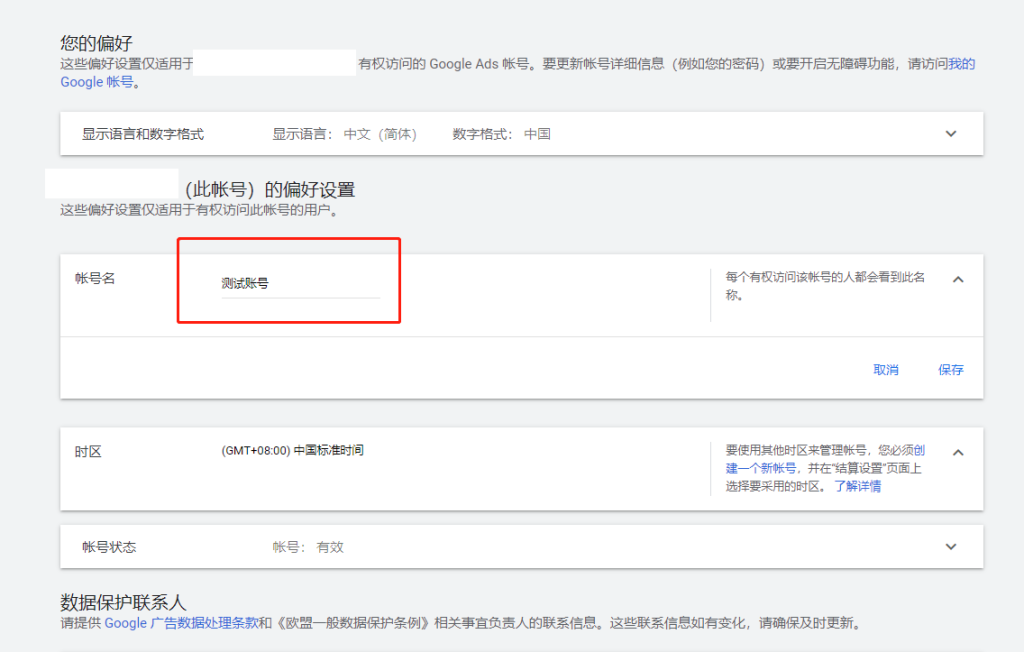Open the 了解详情 link
1024x652 pixels.
[858, 487]
